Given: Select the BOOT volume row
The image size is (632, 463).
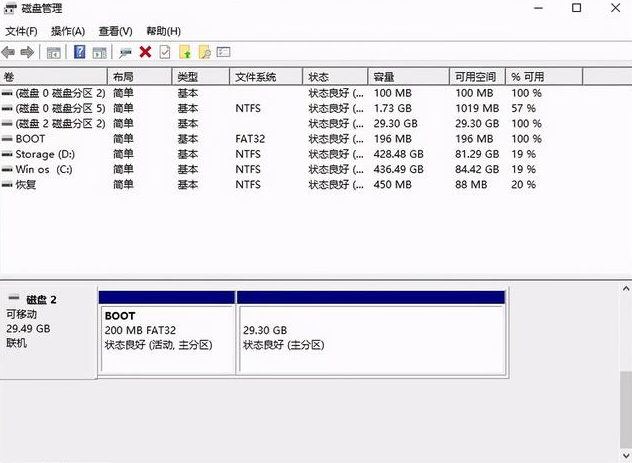Looking at the screenshot, I should 291,139.
